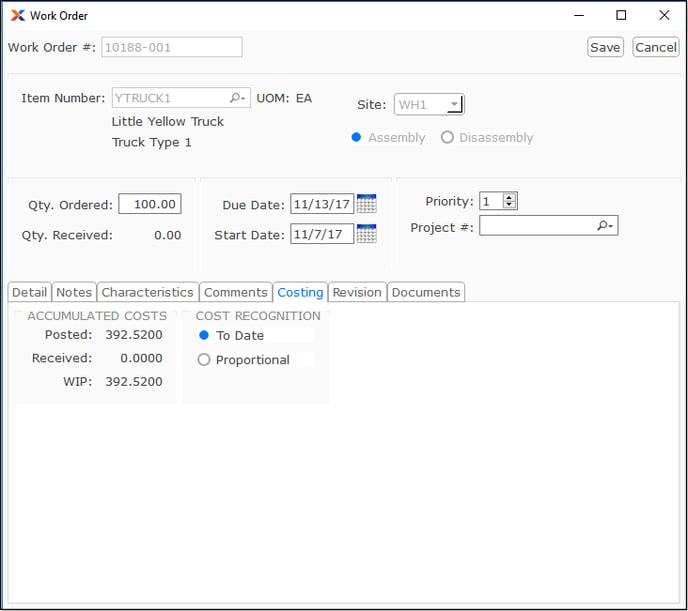Click the Project # search magnifier icon

(x=605, y=227)
